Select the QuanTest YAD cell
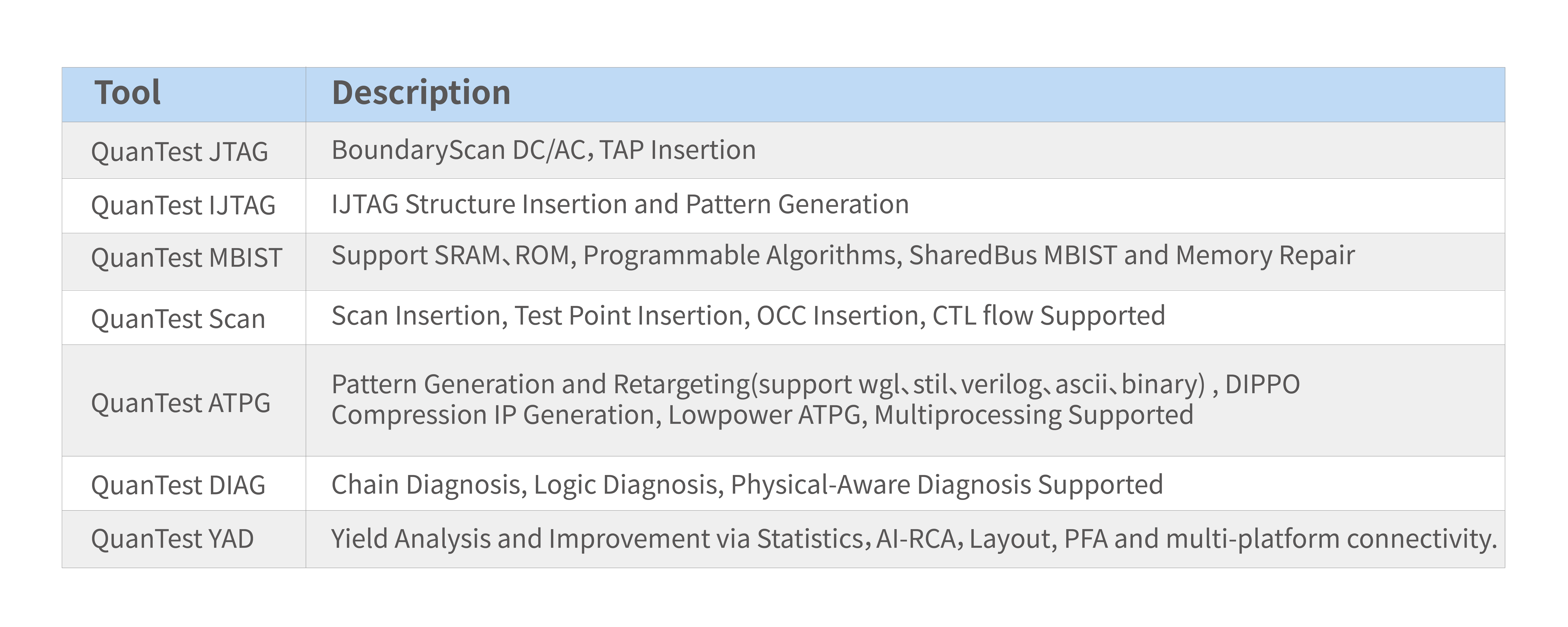The width and height of the screenshot is (1568, 627). [x=172, y=539]
